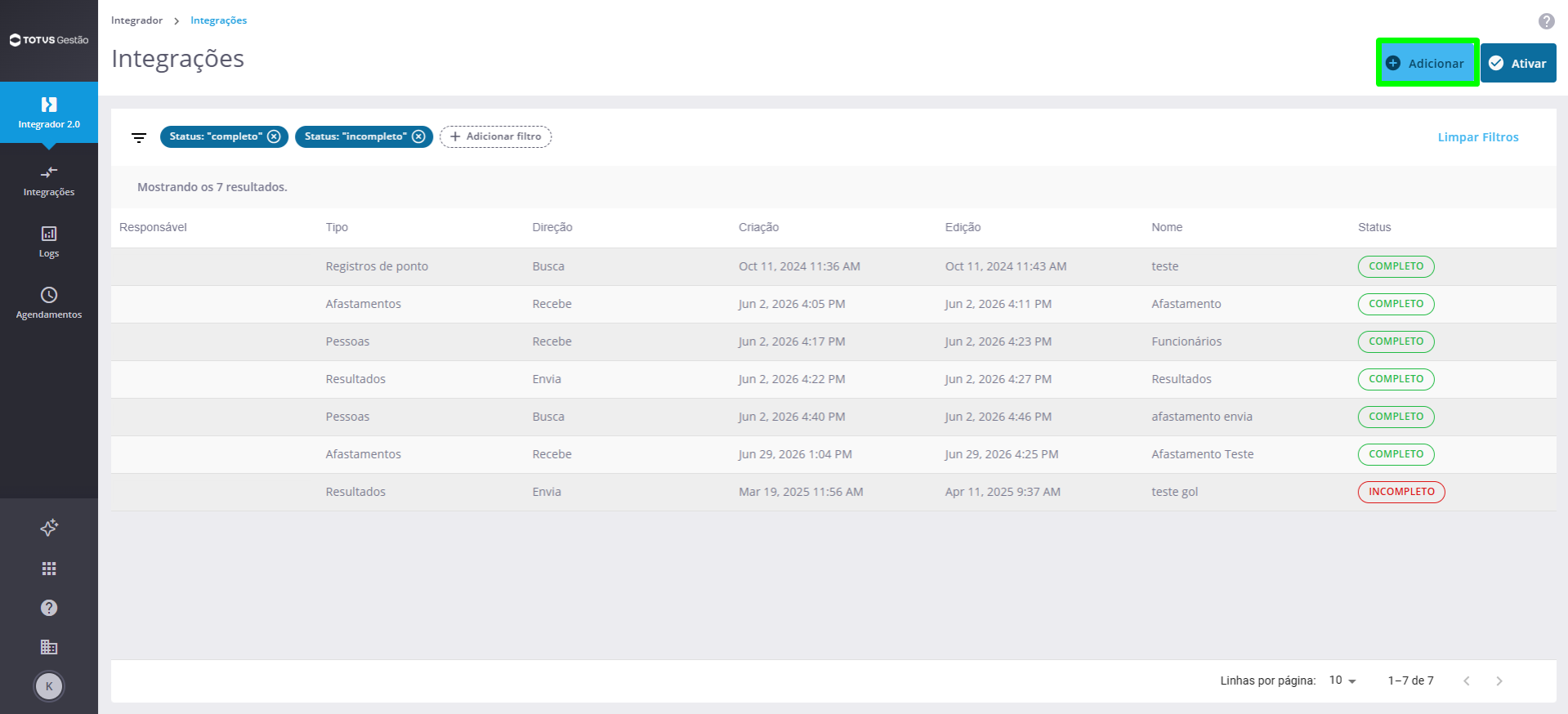
Task: Open Integrador 2.0 module in sidebar
Action: pos(49,113)
